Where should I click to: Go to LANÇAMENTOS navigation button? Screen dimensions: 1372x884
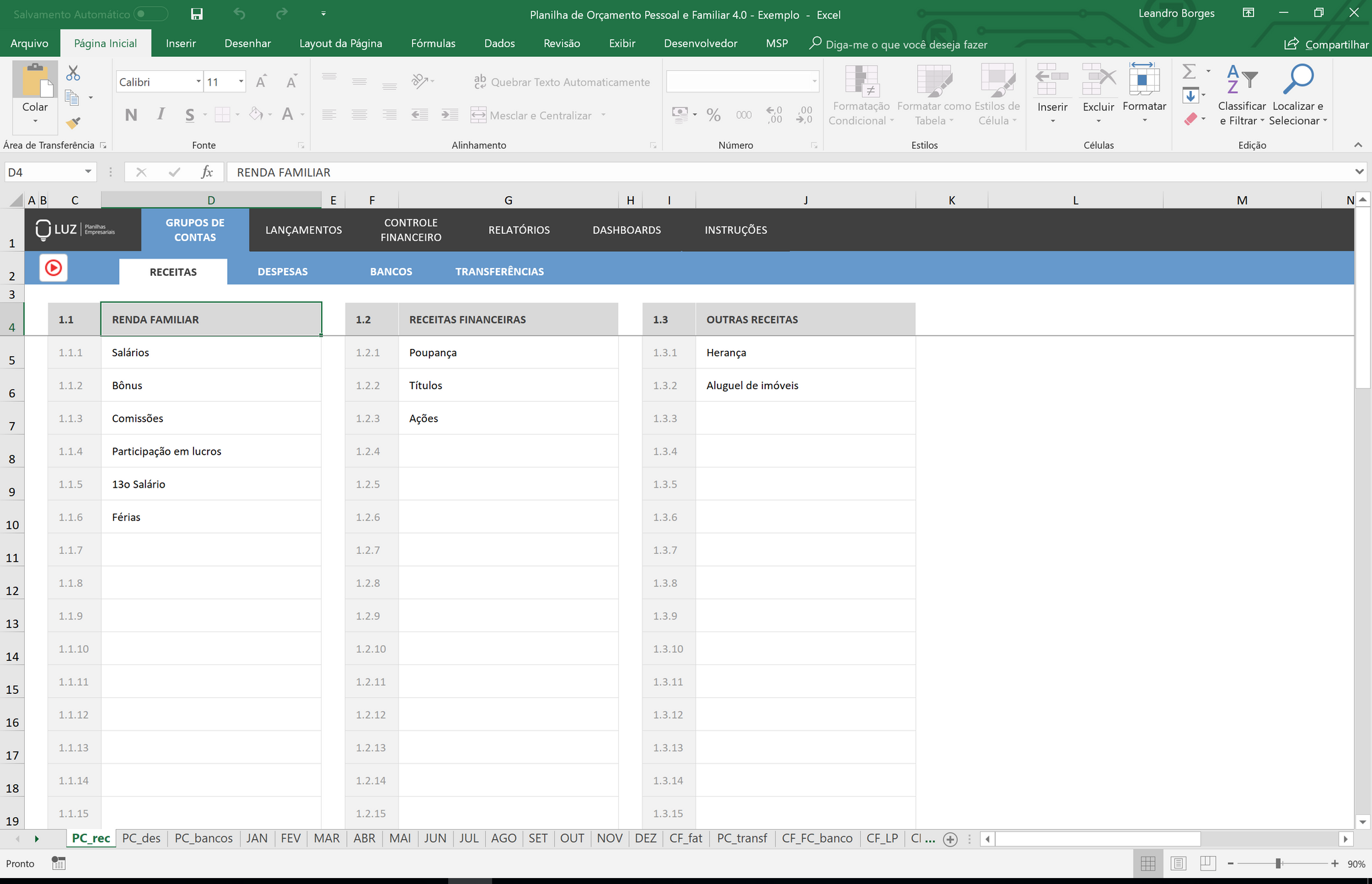[303, 230]
